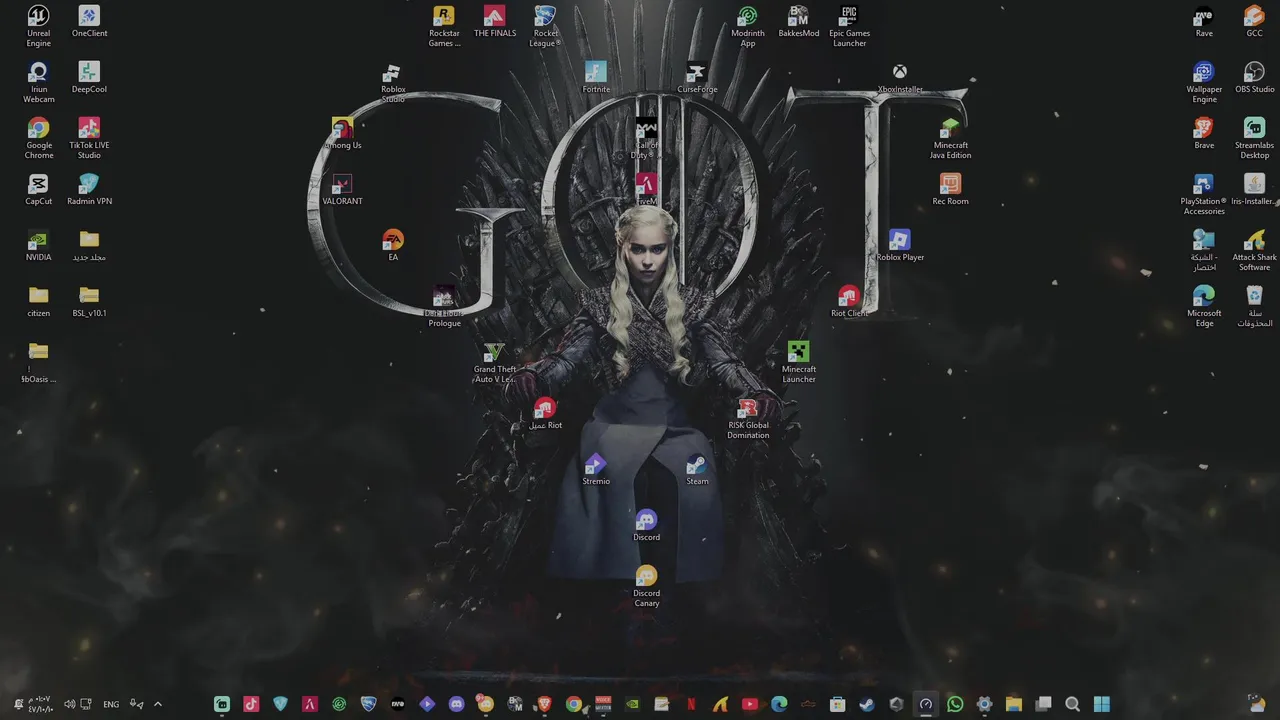The width and height of the screenshot is (1280, 720).
Task: Select the XboxInstaller desktop icon
Action: (x=900, y=78)
